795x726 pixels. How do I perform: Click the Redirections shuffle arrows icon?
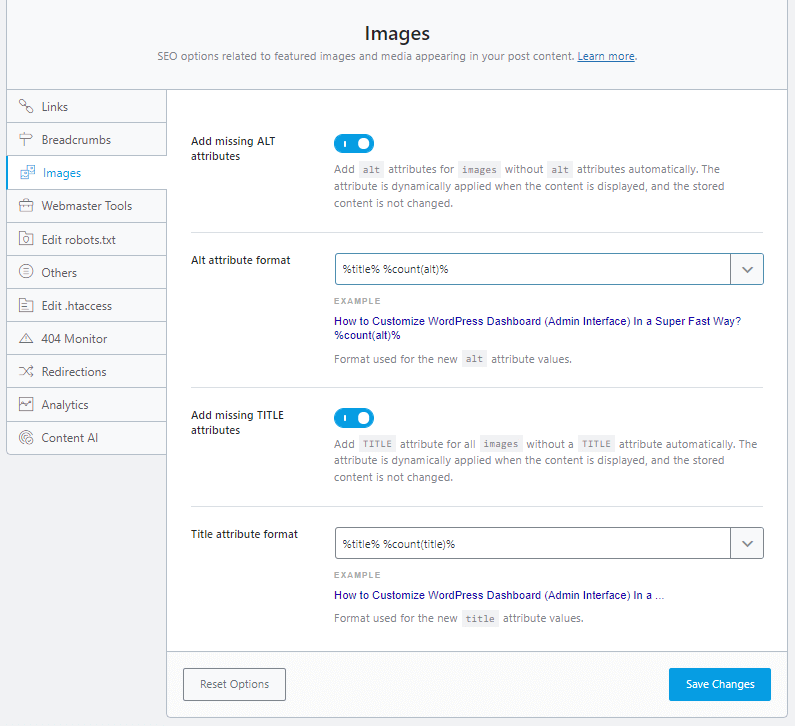click(26, 372)
